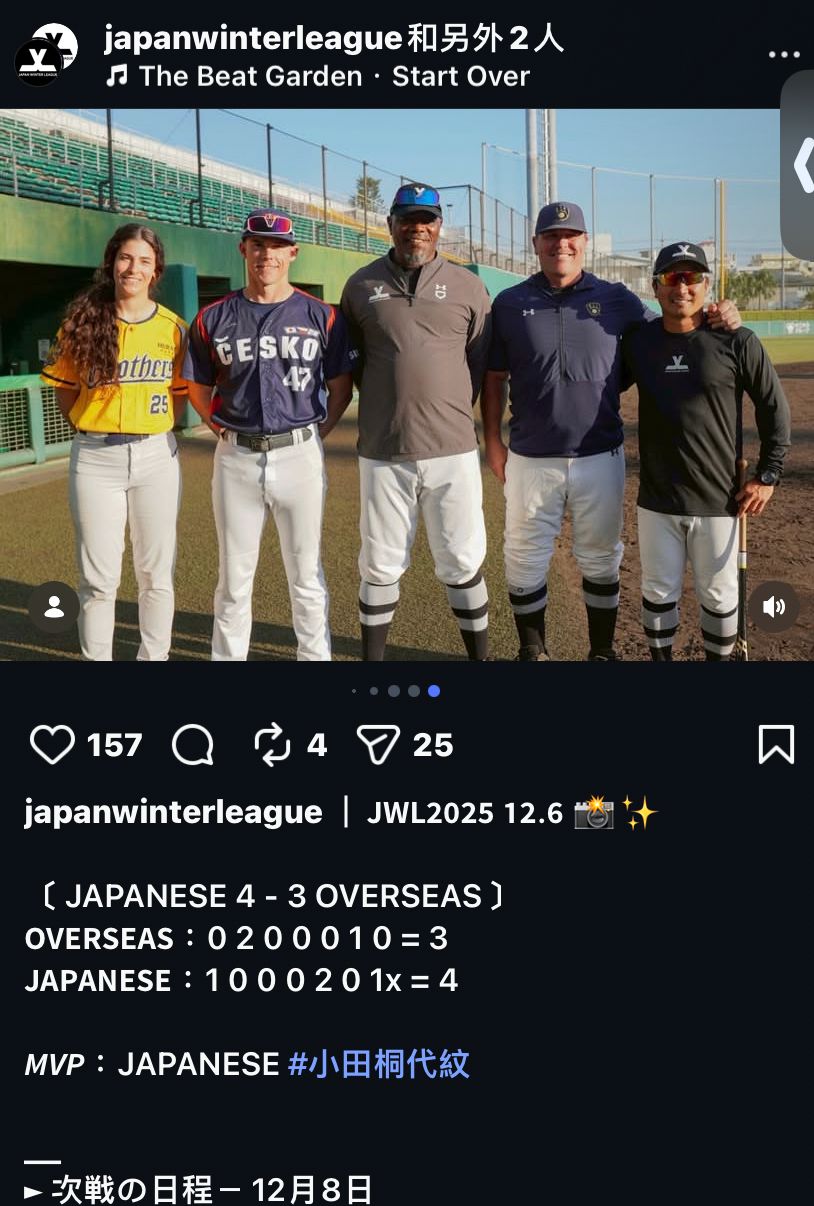Tap the repost arrows icon
Image resolution: width=814 pixels, height=1206 pixels.
pyautogui.click(x=272, y=745)
